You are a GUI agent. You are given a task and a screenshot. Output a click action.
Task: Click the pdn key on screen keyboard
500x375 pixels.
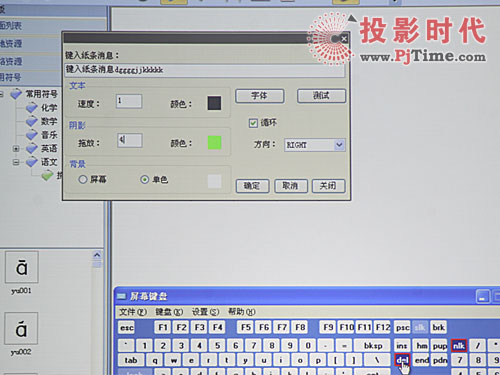pyautogui.click(x=440, y=360)
